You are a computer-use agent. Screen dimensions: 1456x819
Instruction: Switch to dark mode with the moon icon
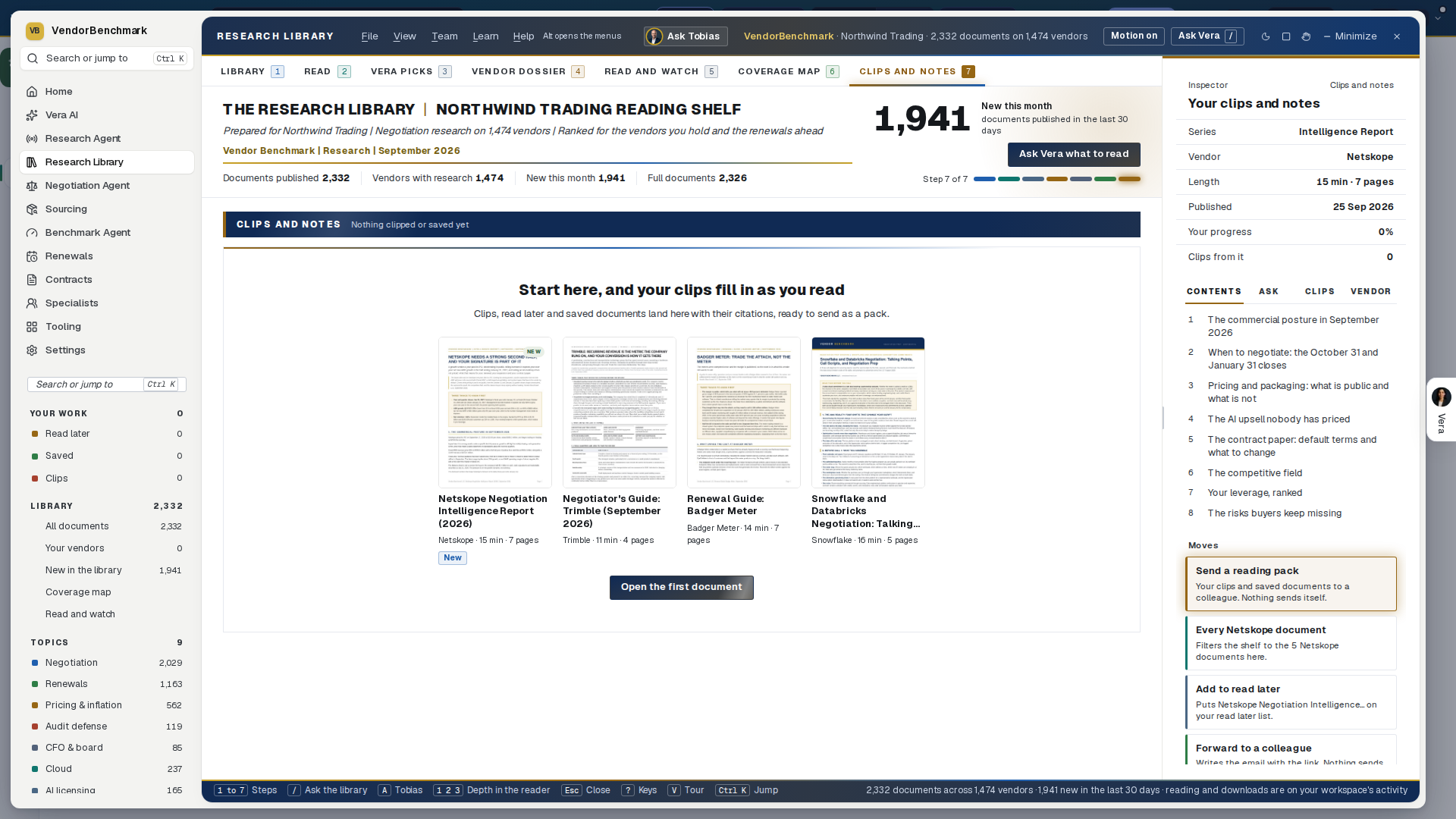pos(1266,36)
